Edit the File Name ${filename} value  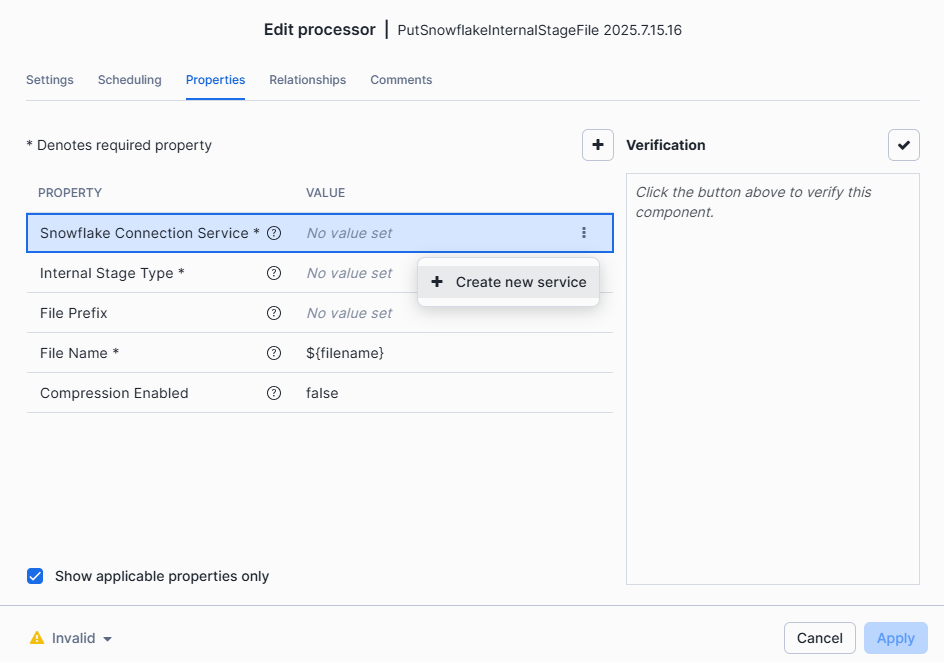pyautogui.click(x=345, y=353)
